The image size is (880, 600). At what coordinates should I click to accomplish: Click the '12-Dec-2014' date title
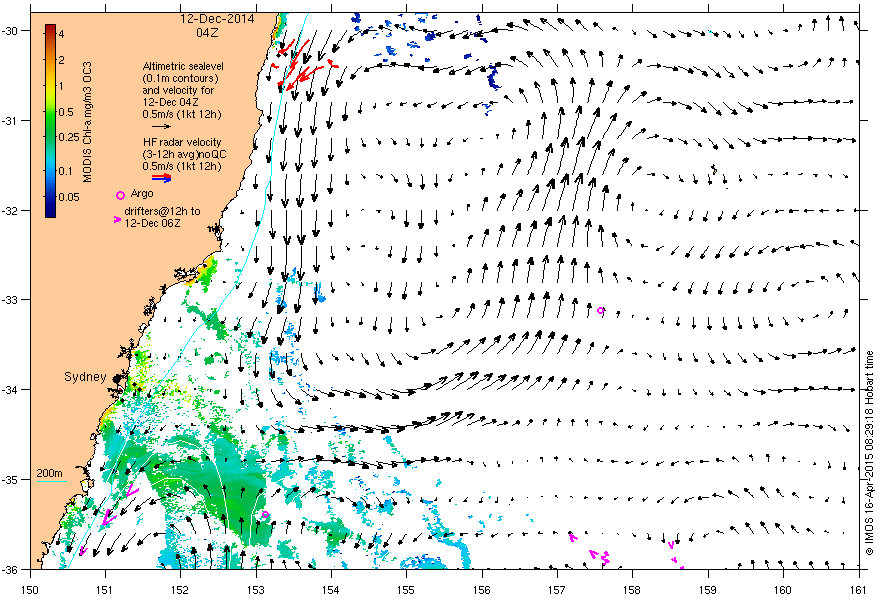(x=217, y=19)
